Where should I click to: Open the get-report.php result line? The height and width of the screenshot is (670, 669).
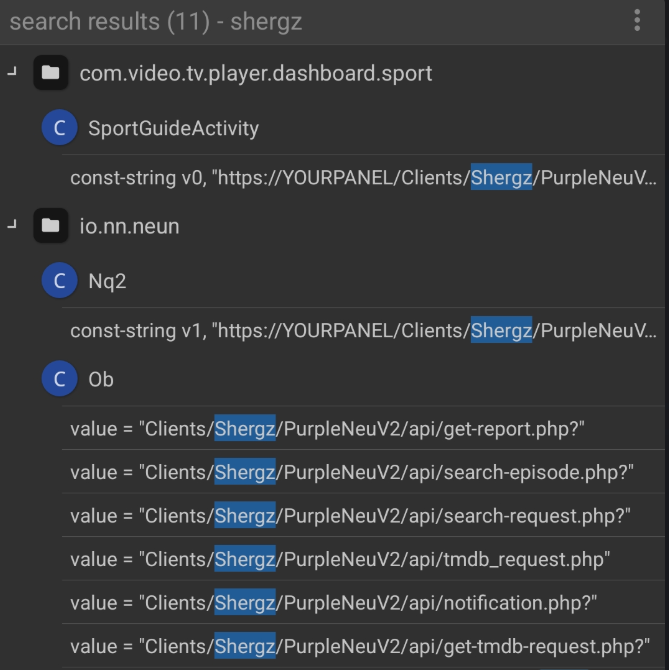[x=327, y=429]
